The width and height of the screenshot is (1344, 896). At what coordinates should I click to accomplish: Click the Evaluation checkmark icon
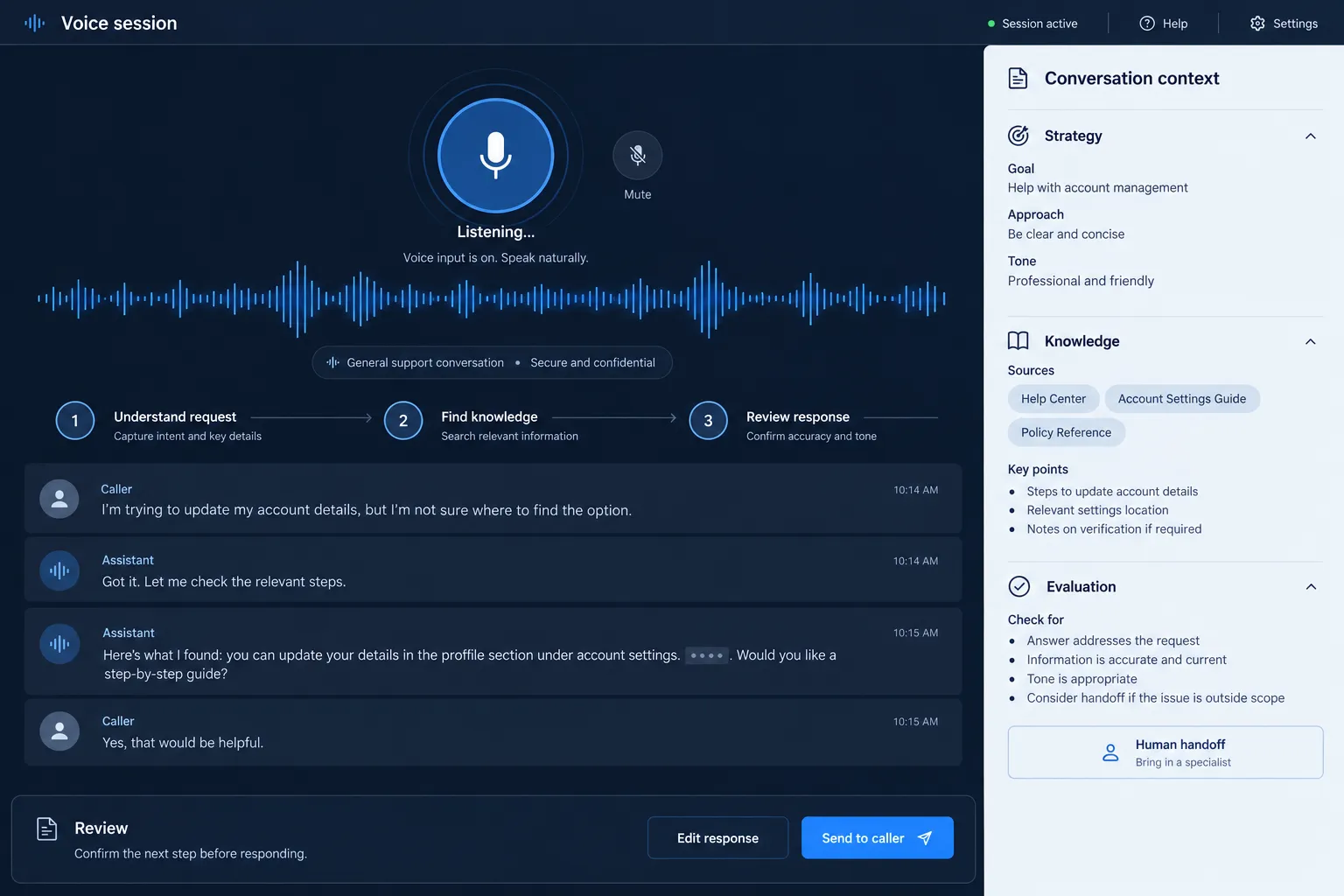point(1019,586)
